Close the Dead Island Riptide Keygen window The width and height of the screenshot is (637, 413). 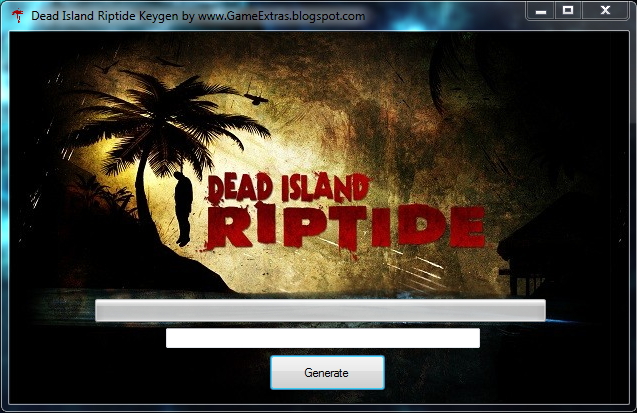click(605, 11)
